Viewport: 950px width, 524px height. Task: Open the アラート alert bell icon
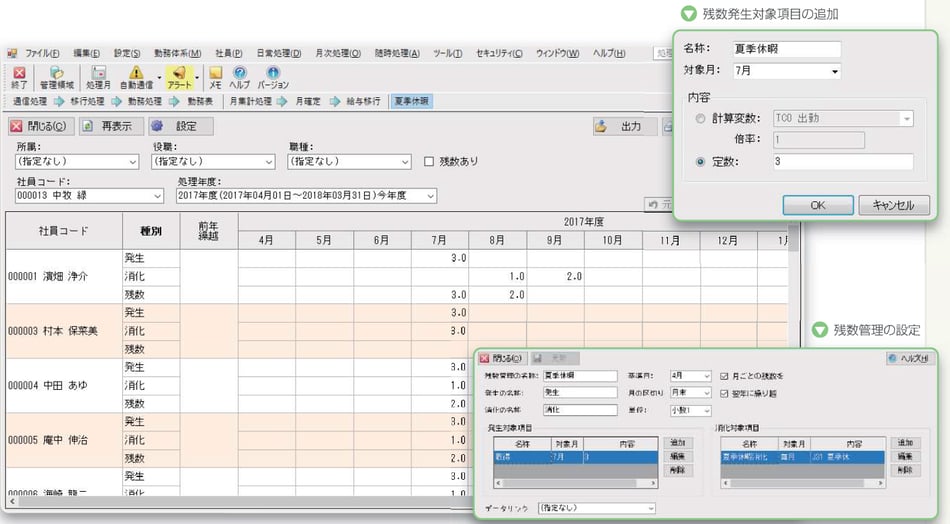pyautogui.click(x=179, y=76)
